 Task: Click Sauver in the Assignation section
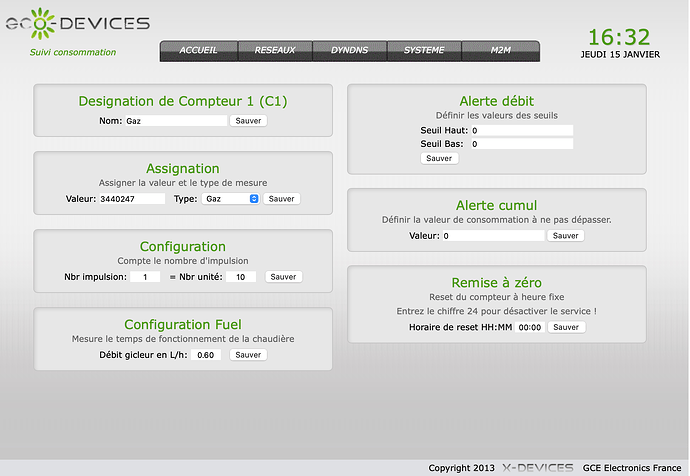pos(282,199)
